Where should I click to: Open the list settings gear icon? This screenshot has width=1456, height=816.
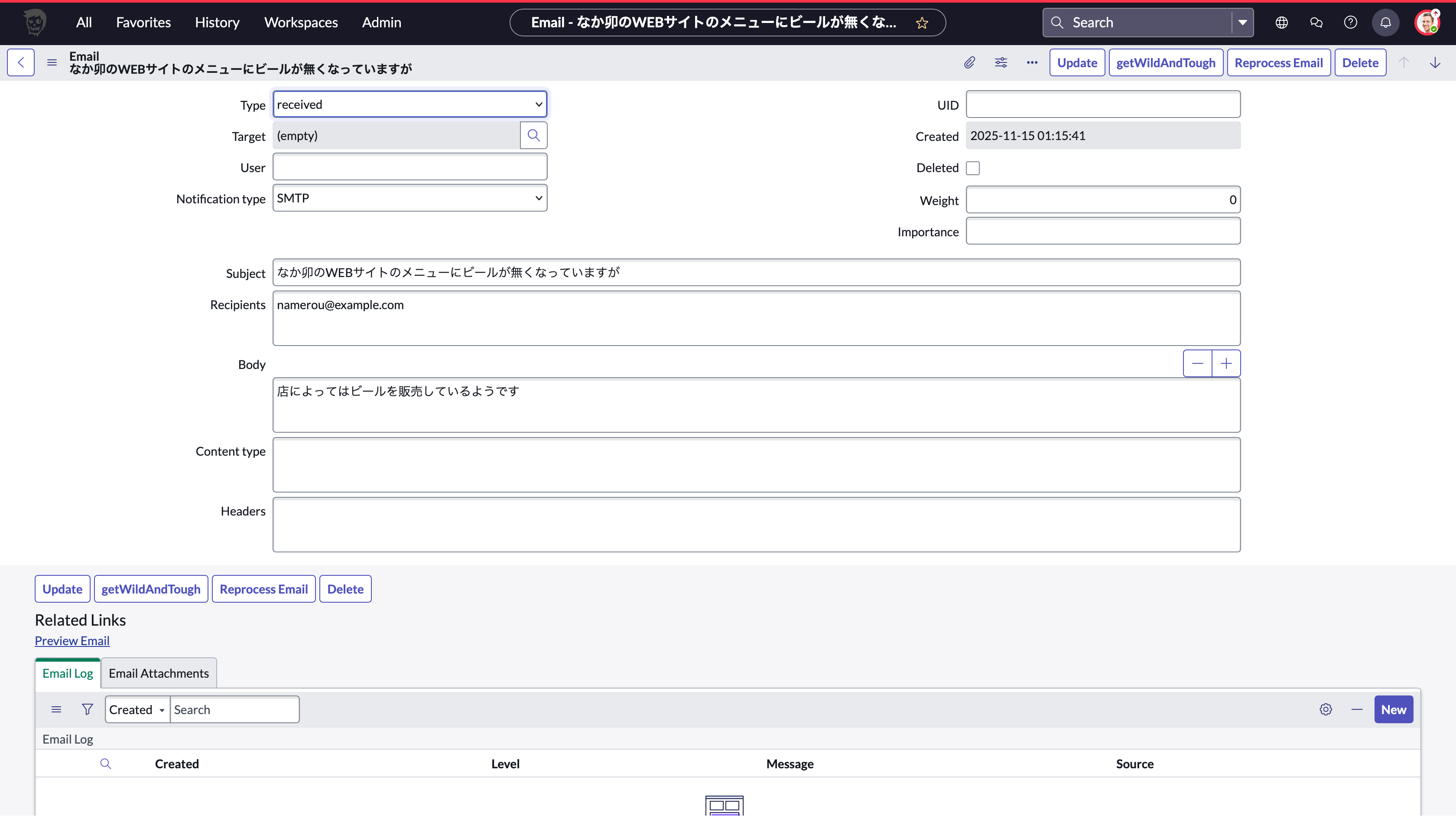click(x=1326, y=709)
